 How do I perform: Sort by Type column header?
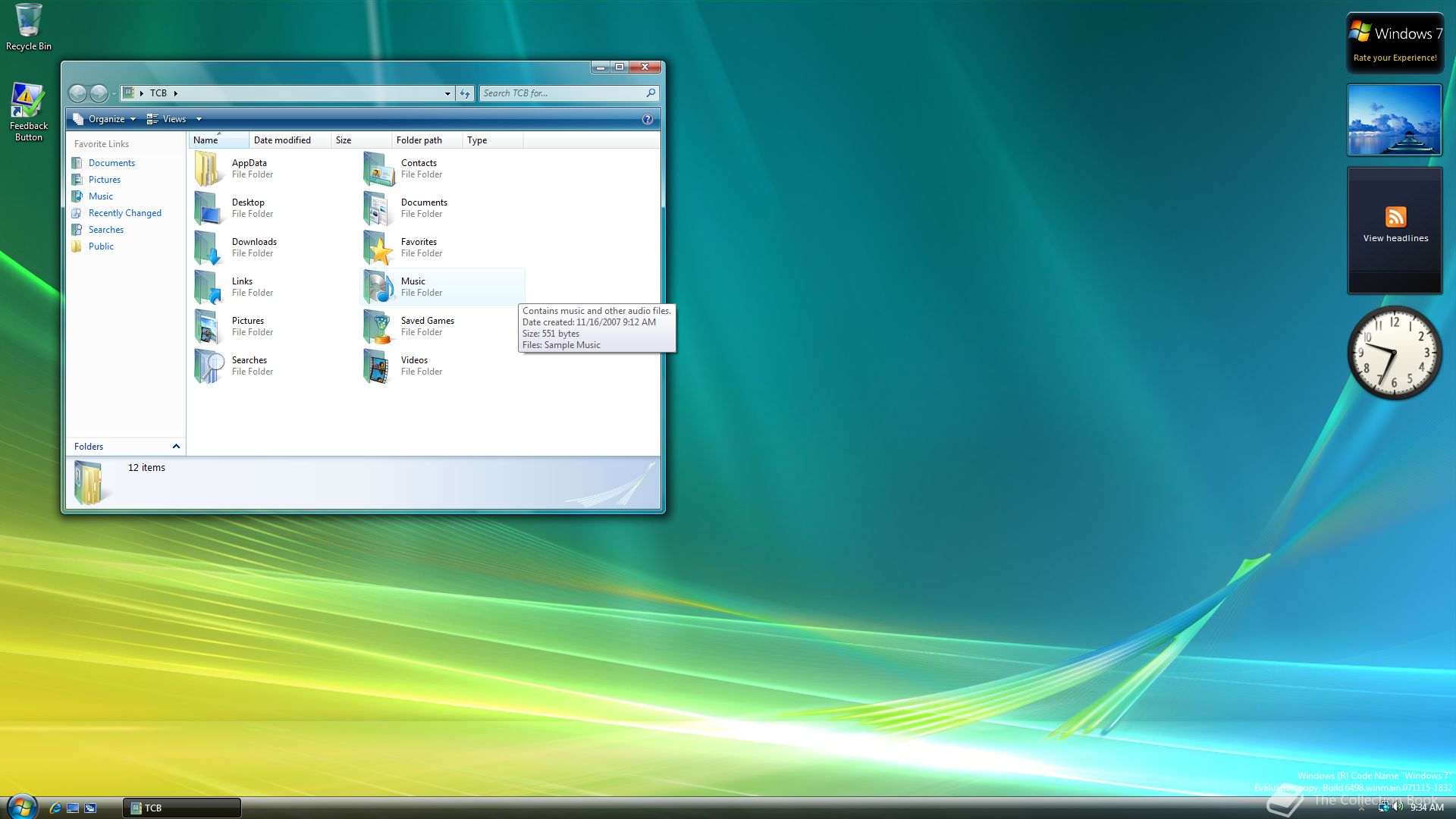click(x=492, y=140)
